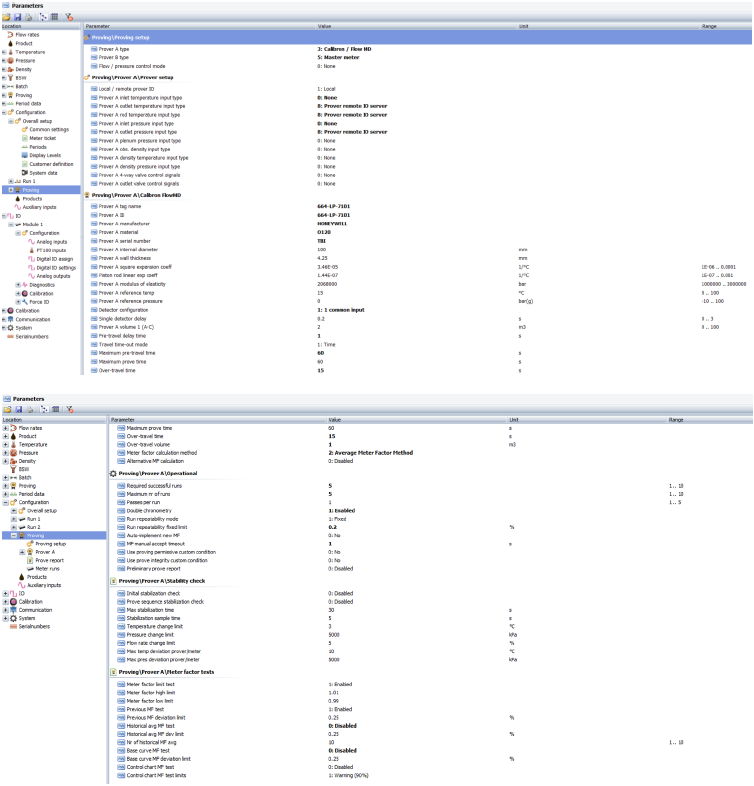This screenshot has width=754, height=786.
Task: Click the save disk icon in top window toolbar
Action: coord(18,17)
